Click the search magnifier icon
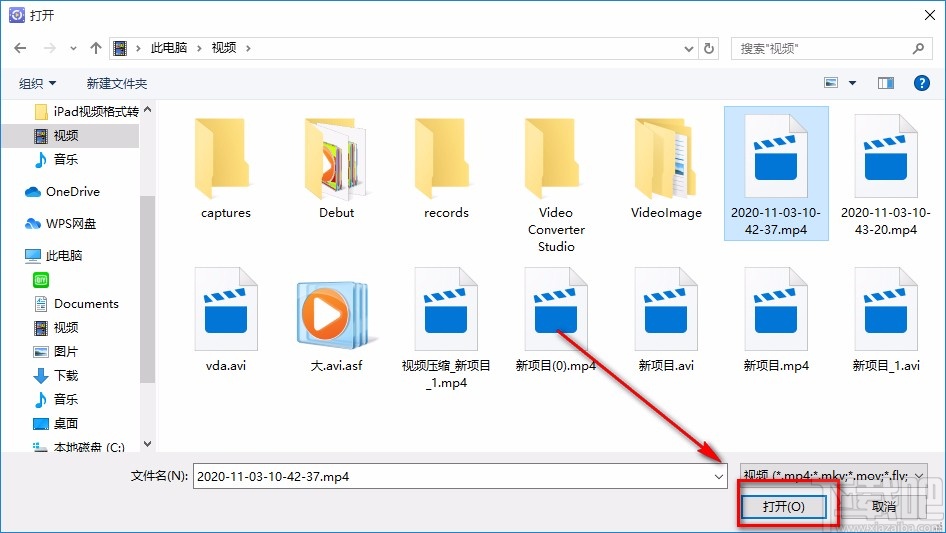This screenshot has width=946, height=533. coord(918,48)
